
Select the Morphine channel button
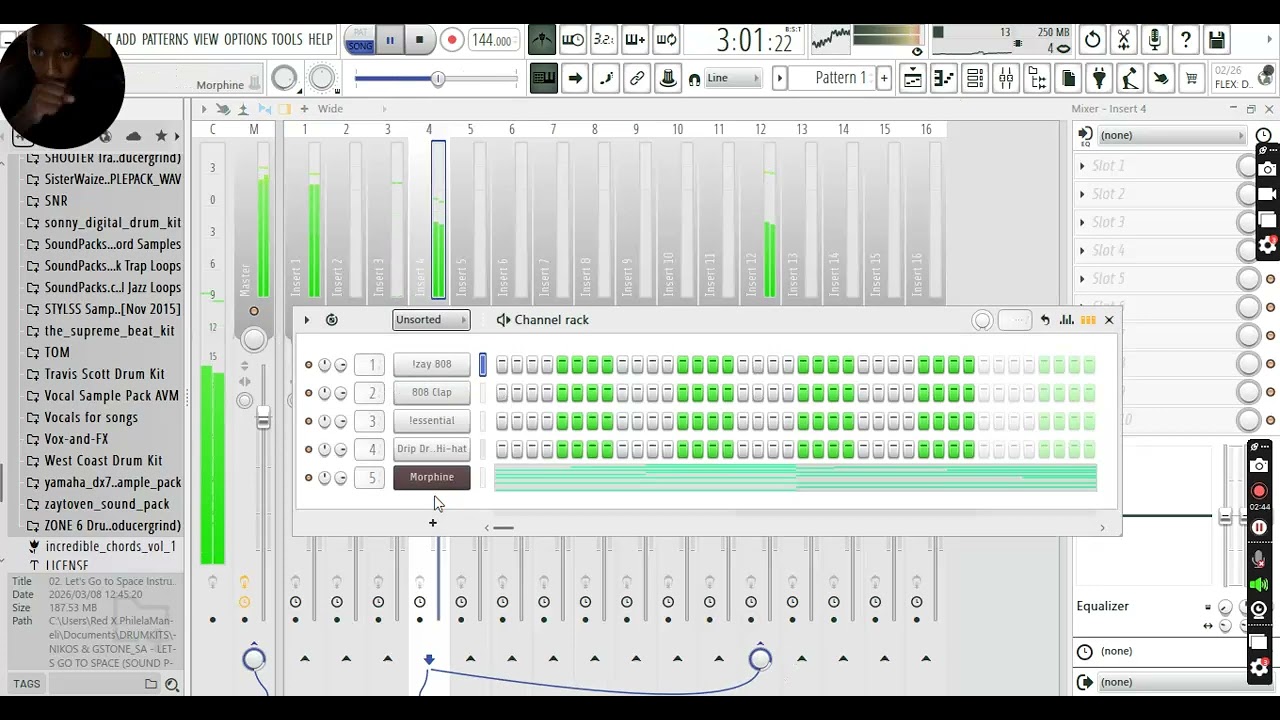[432, 477]
